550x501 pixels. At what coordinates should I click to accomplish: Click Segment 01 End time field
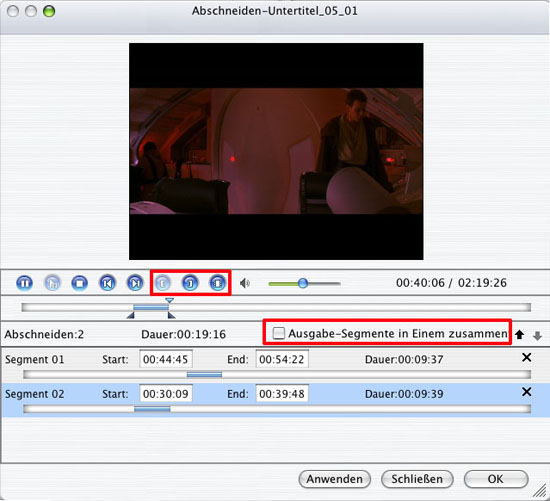click(x=282, y=359)
